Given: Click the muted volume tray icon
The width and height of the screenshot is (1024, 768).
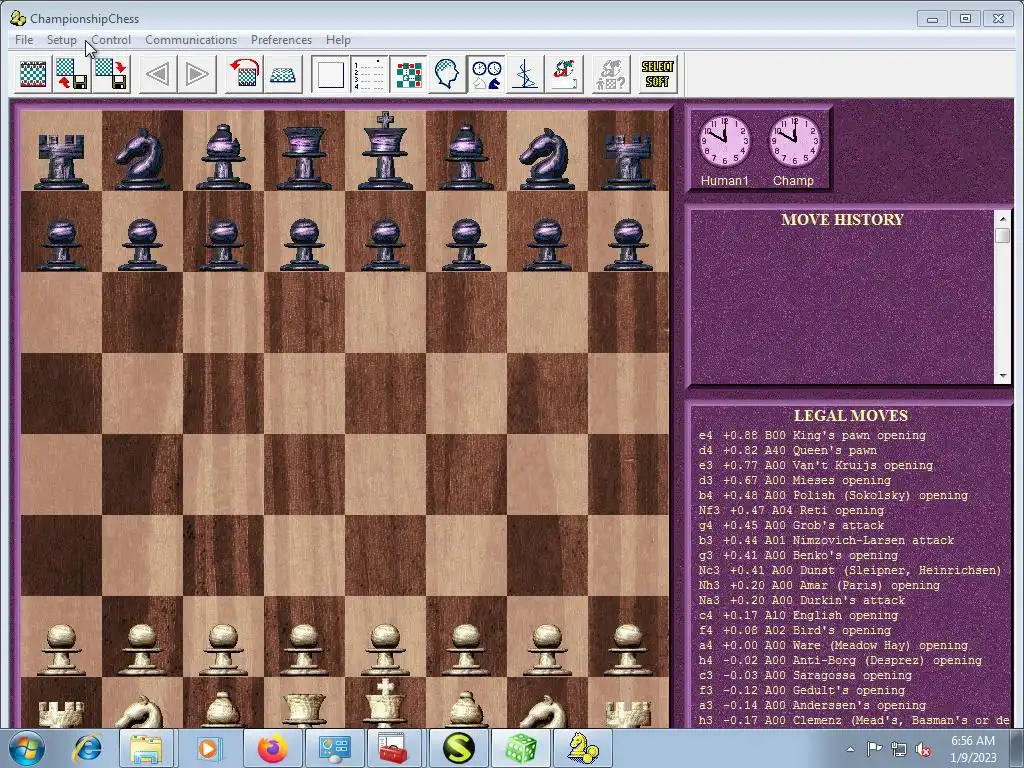Looking at the screenshot, I should [923, 750].
